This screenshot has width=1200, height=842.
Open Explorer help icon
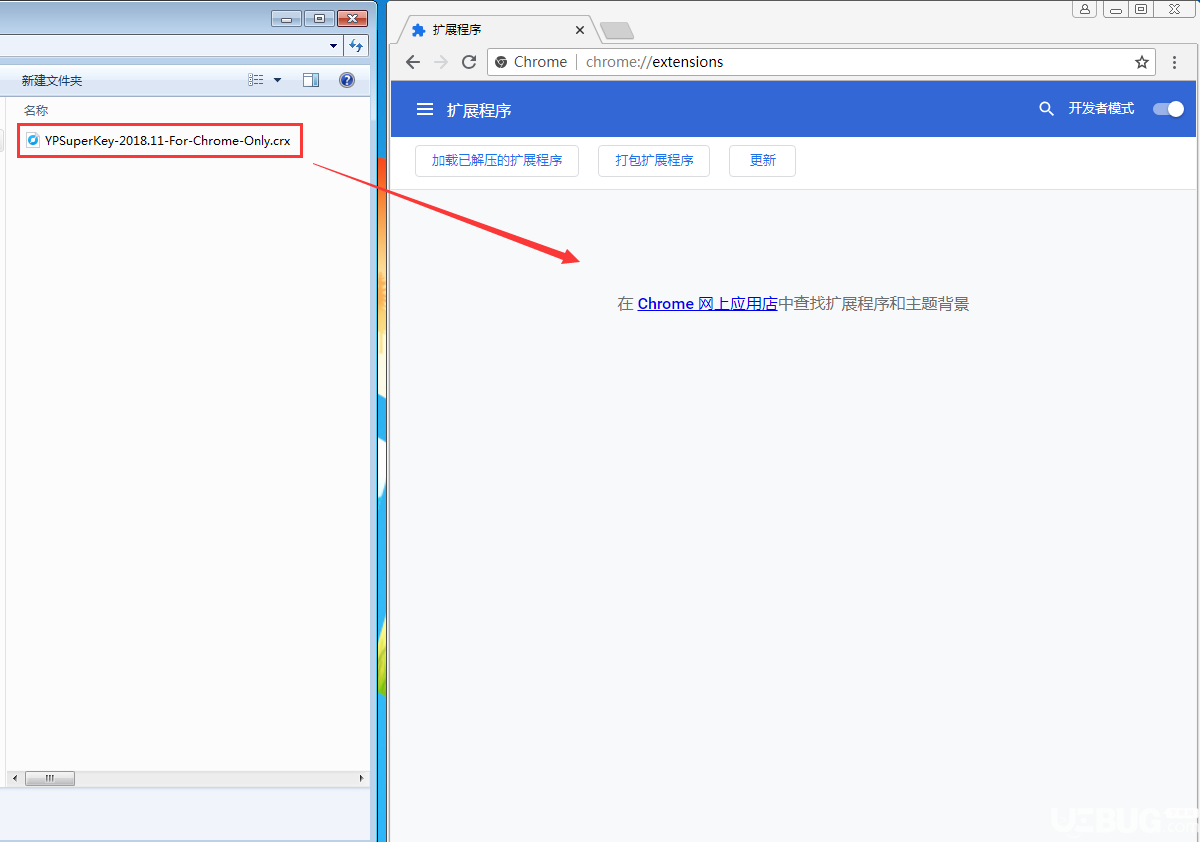pos(347,80)
